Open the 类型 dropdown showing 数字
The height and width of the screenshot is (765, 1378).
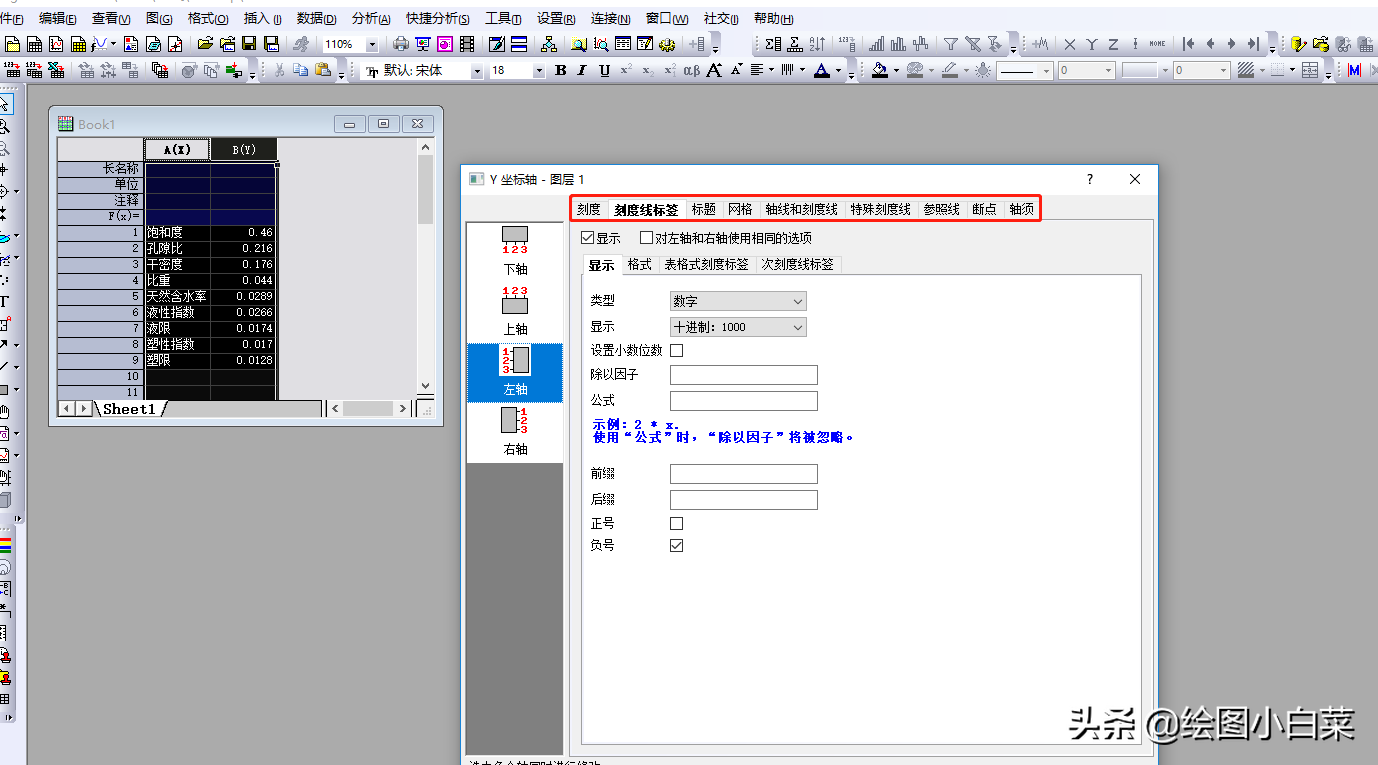click(x=738, y=301)
